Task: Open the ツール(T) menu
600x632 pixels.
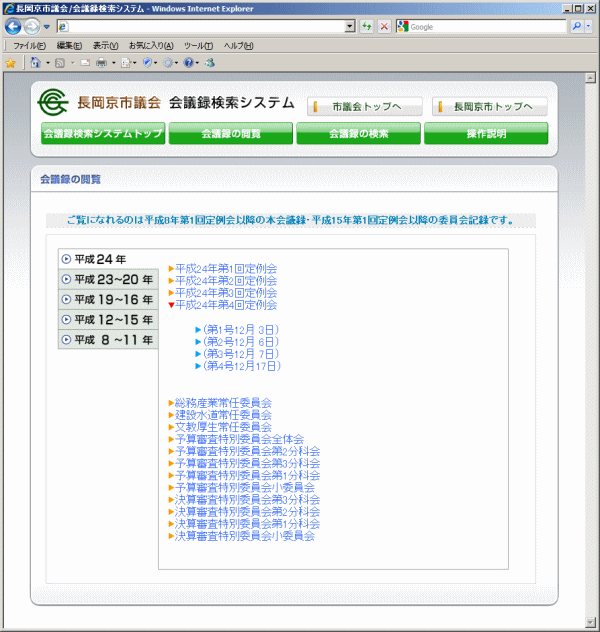Action: (x=198, y=46)
